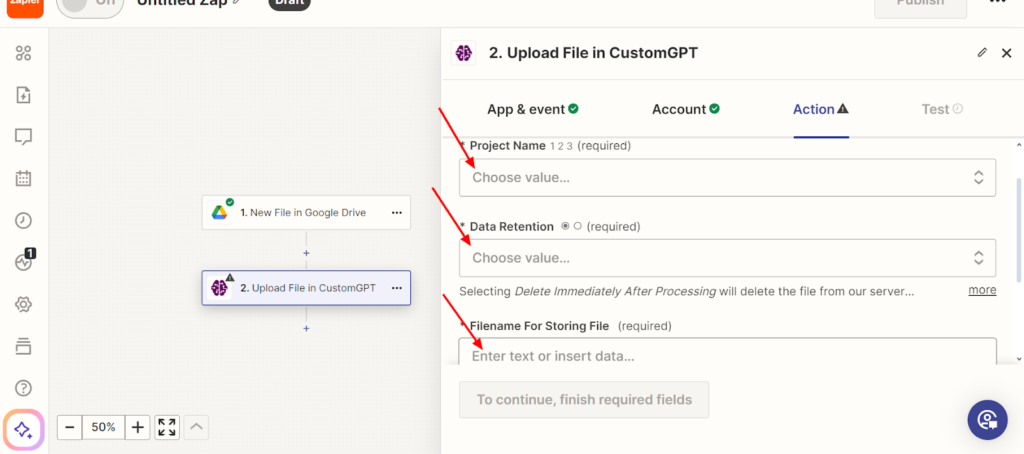
Task: Open the chat support floating button
Action: (987, 420)
